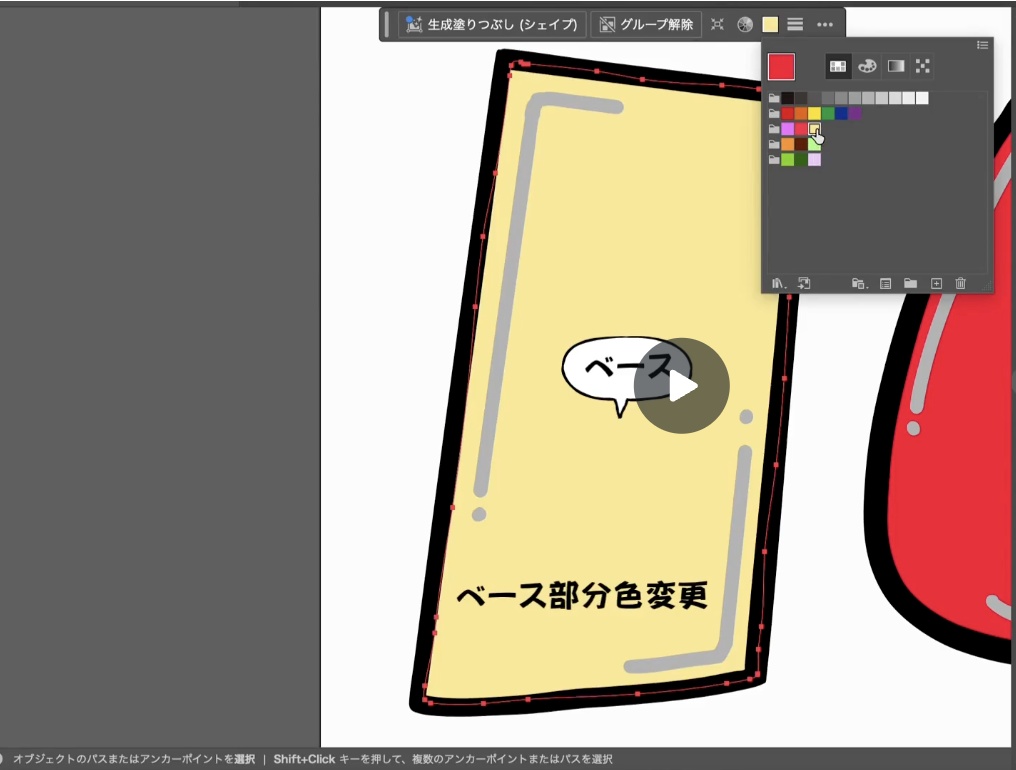Toggle the pattern swatches view
This screenshot has width=1016, height=770.
point(922,66)
